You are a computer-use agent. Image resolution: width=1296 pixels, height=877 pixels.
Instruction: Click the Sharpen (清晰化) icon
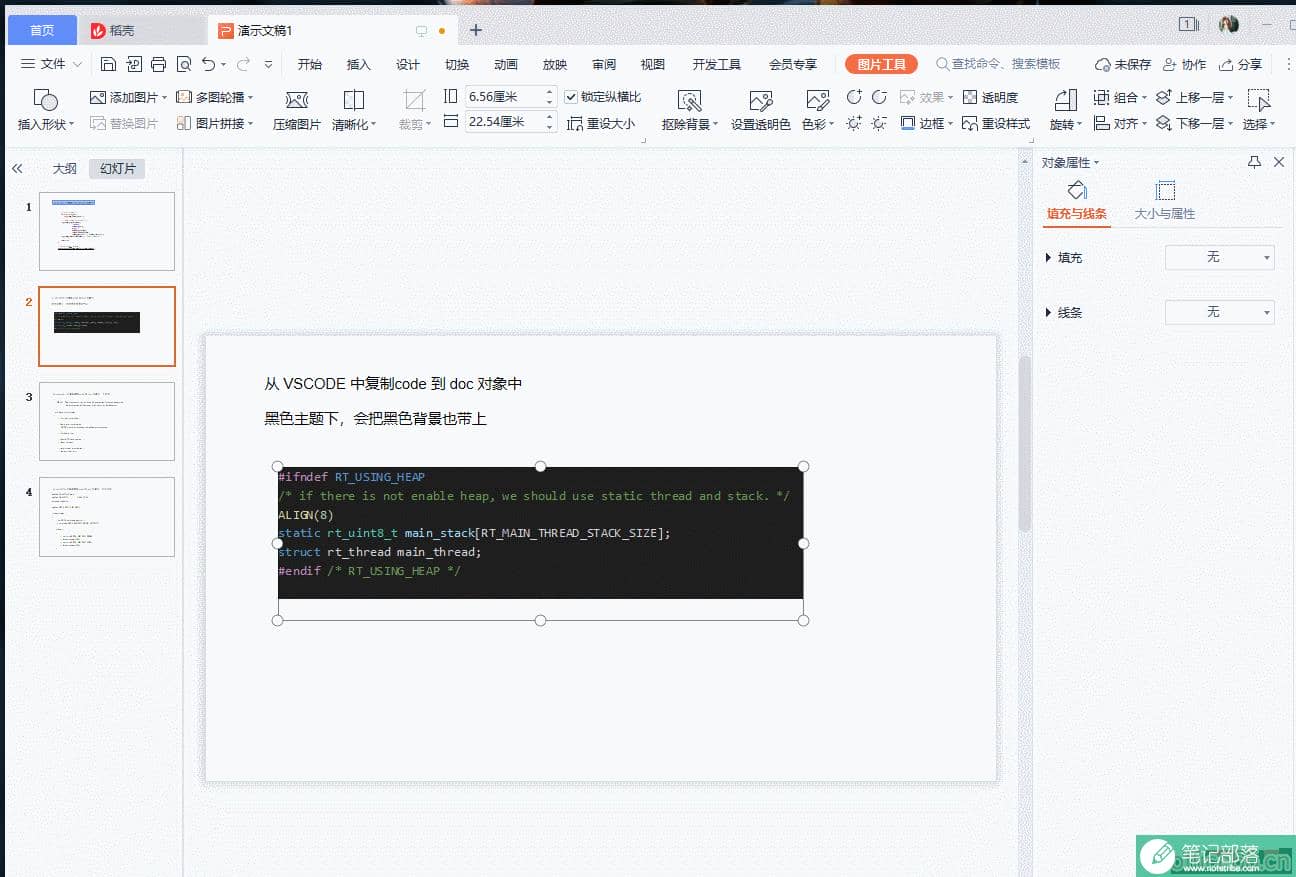(x=354, y=100)
